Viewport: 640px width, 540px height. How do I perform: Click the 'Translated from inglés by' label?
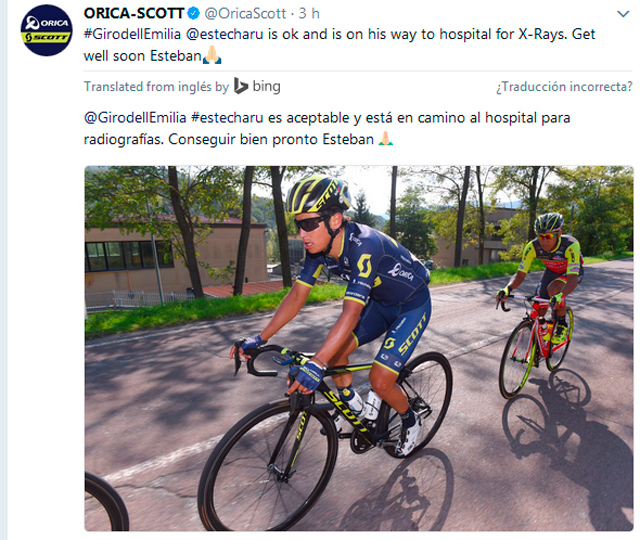pos(156,87)
